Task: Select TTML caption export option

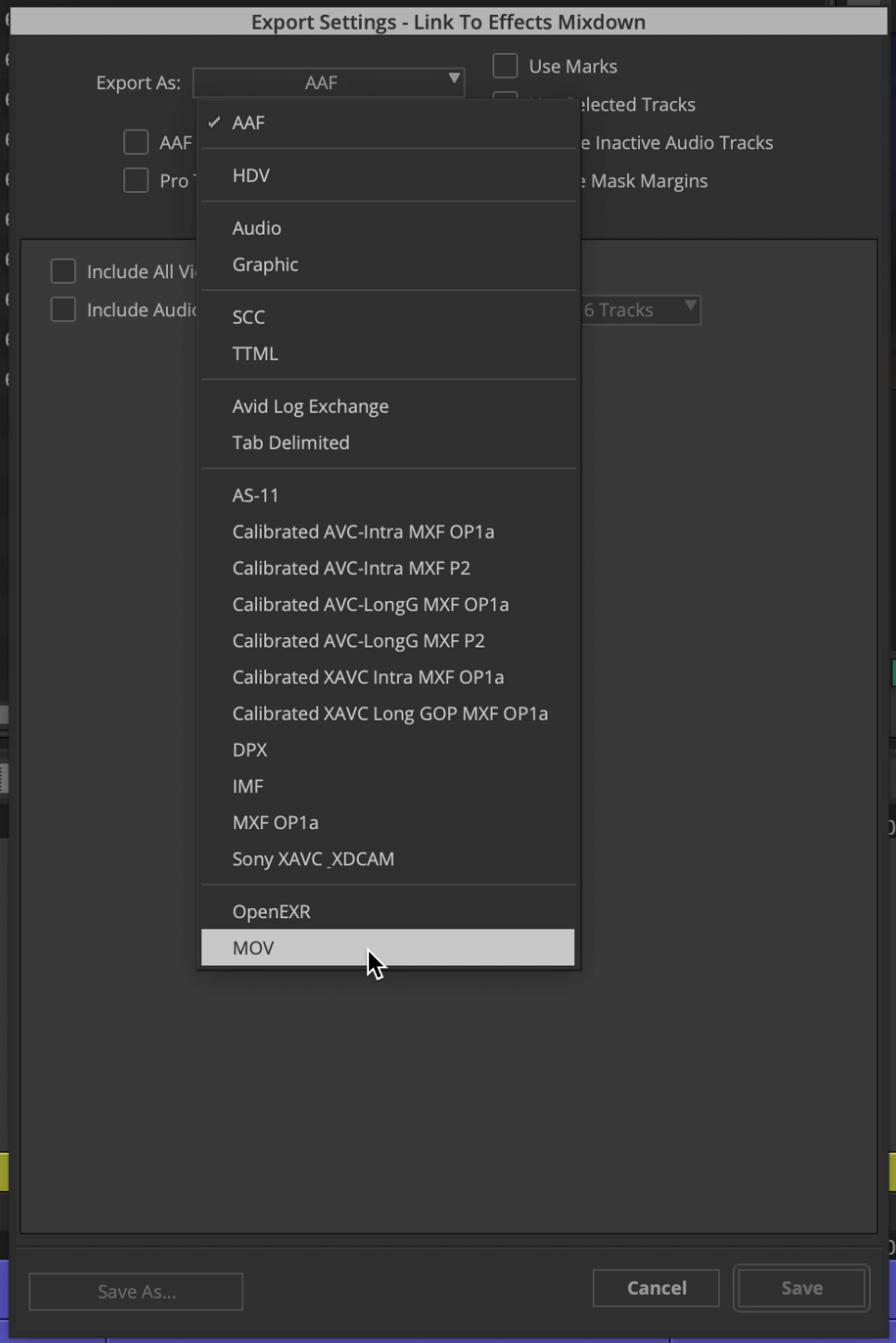Action: [388, 353]
